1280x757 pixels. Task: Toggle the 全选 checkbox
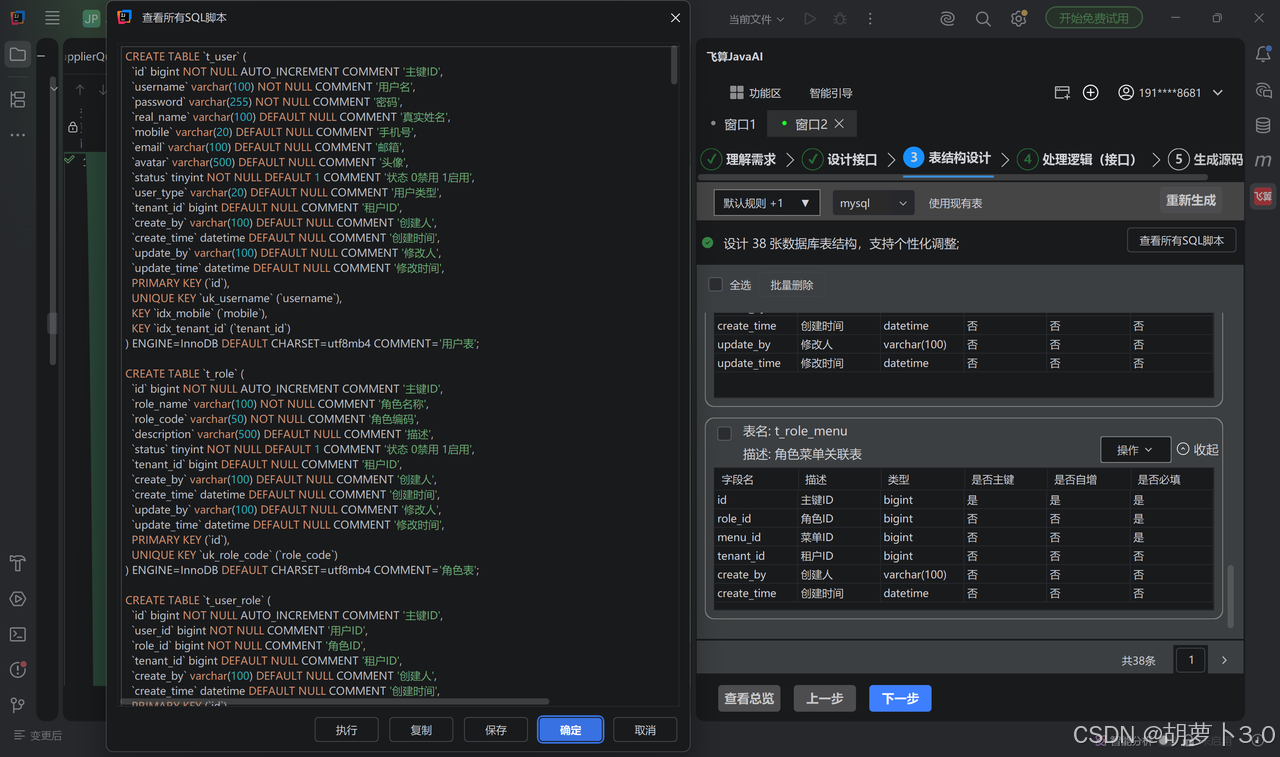pos(715,284)
